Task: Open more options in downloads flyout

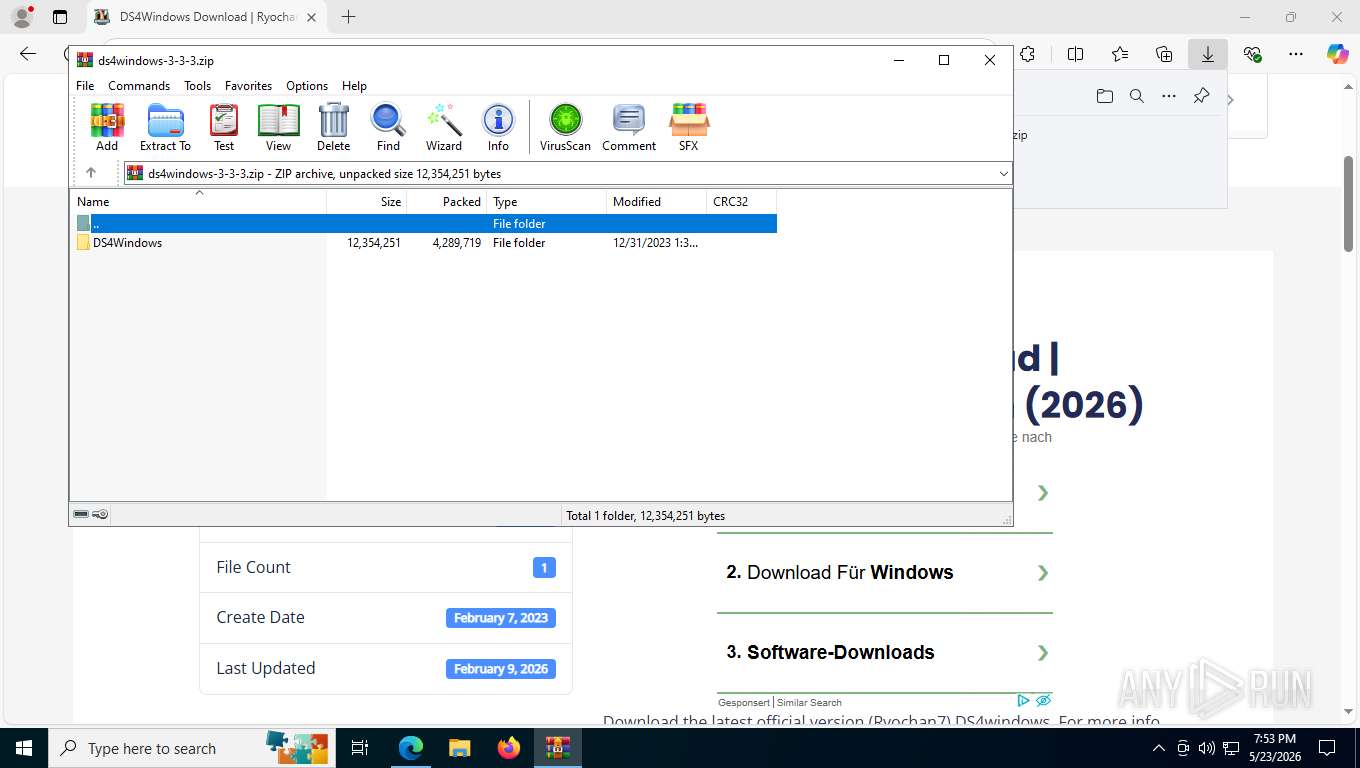Action: 1169,96
